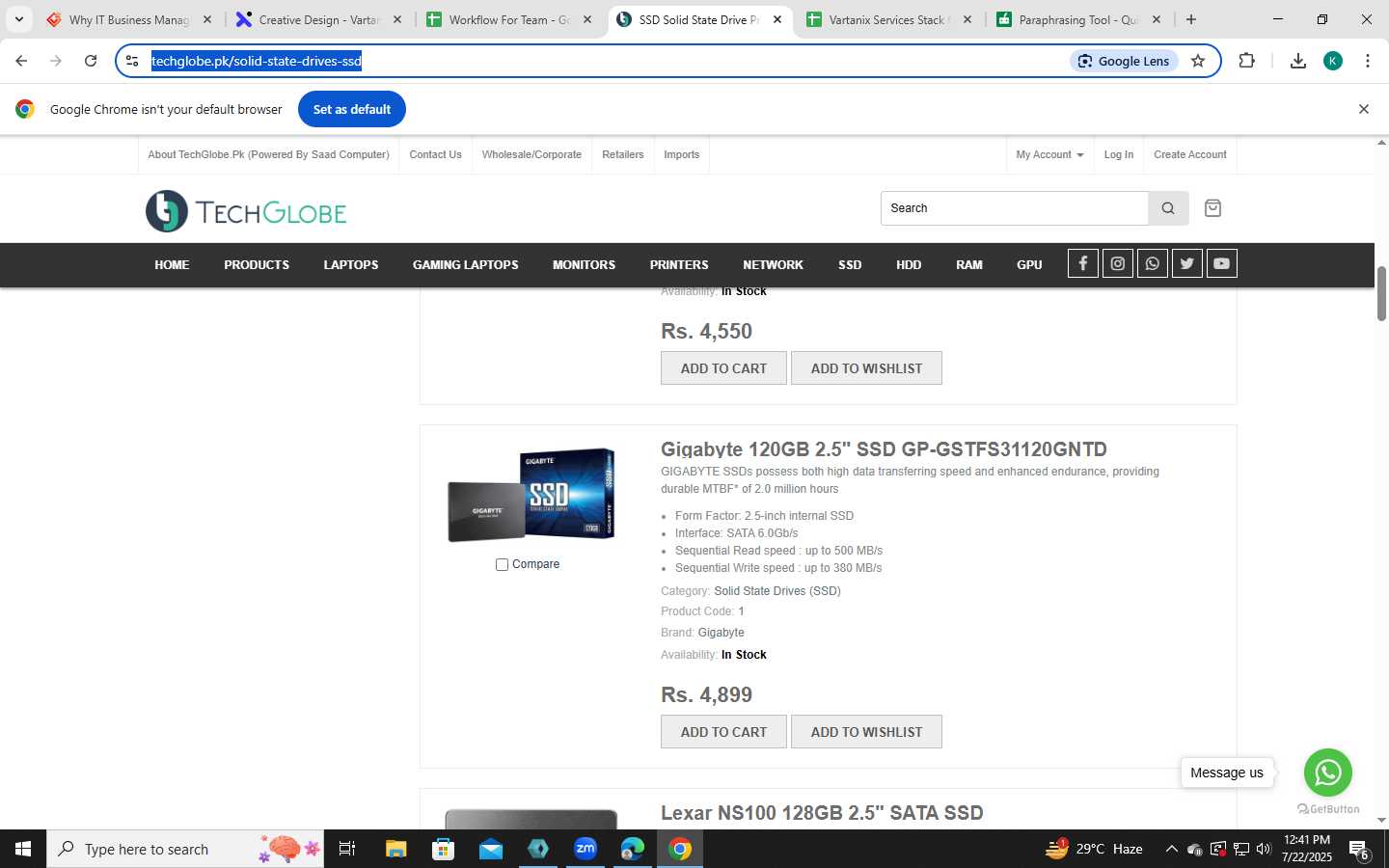View site information icon in address bar

(132, 61)
